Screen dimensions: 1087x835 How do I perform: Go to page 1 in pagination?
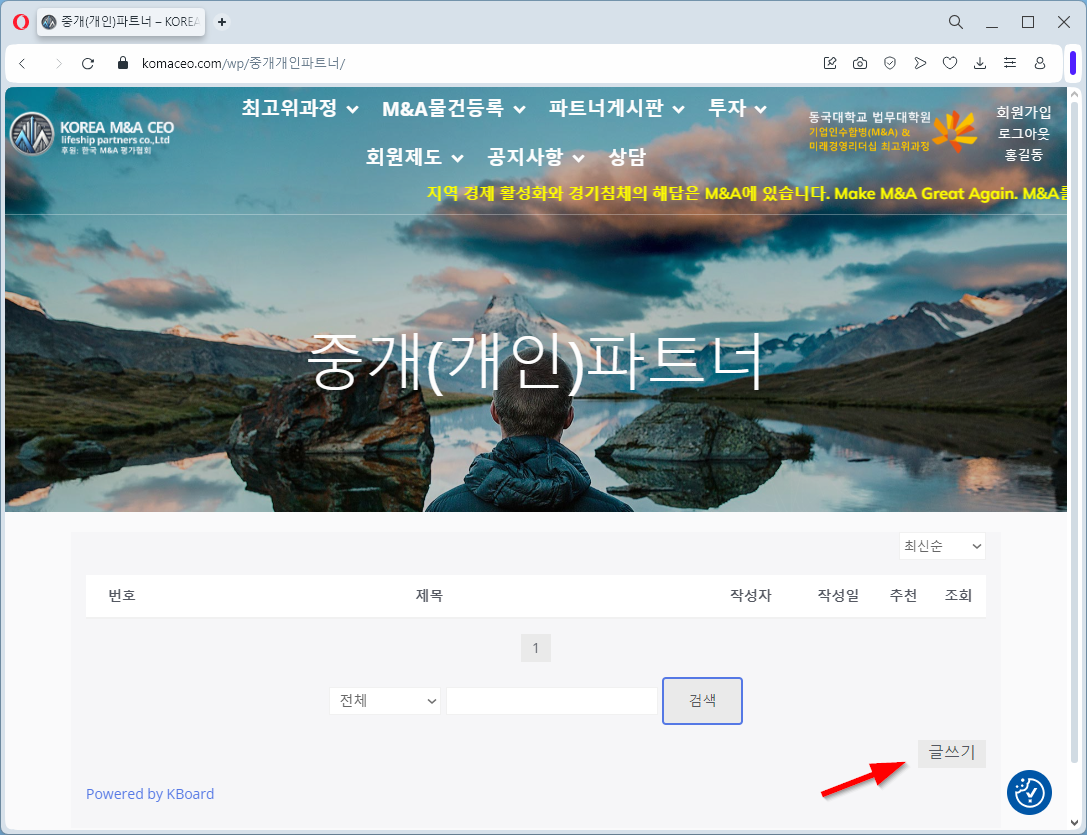(536, 649)
